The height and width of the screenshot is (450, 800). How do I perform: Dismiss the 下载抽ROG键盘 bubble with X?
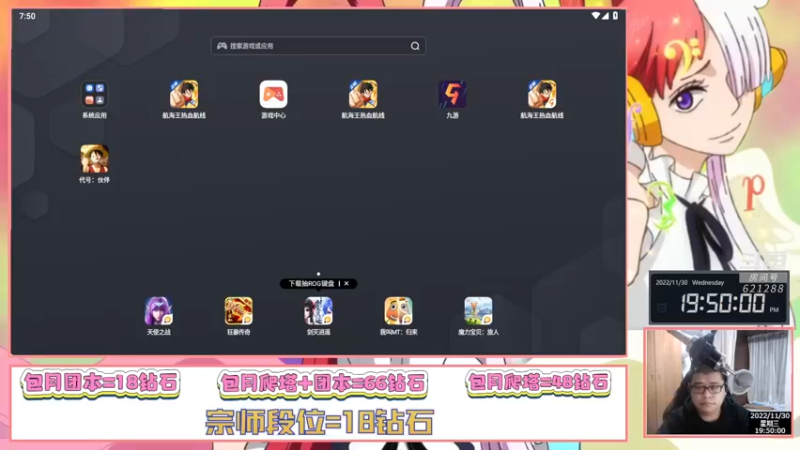[346, 284]
